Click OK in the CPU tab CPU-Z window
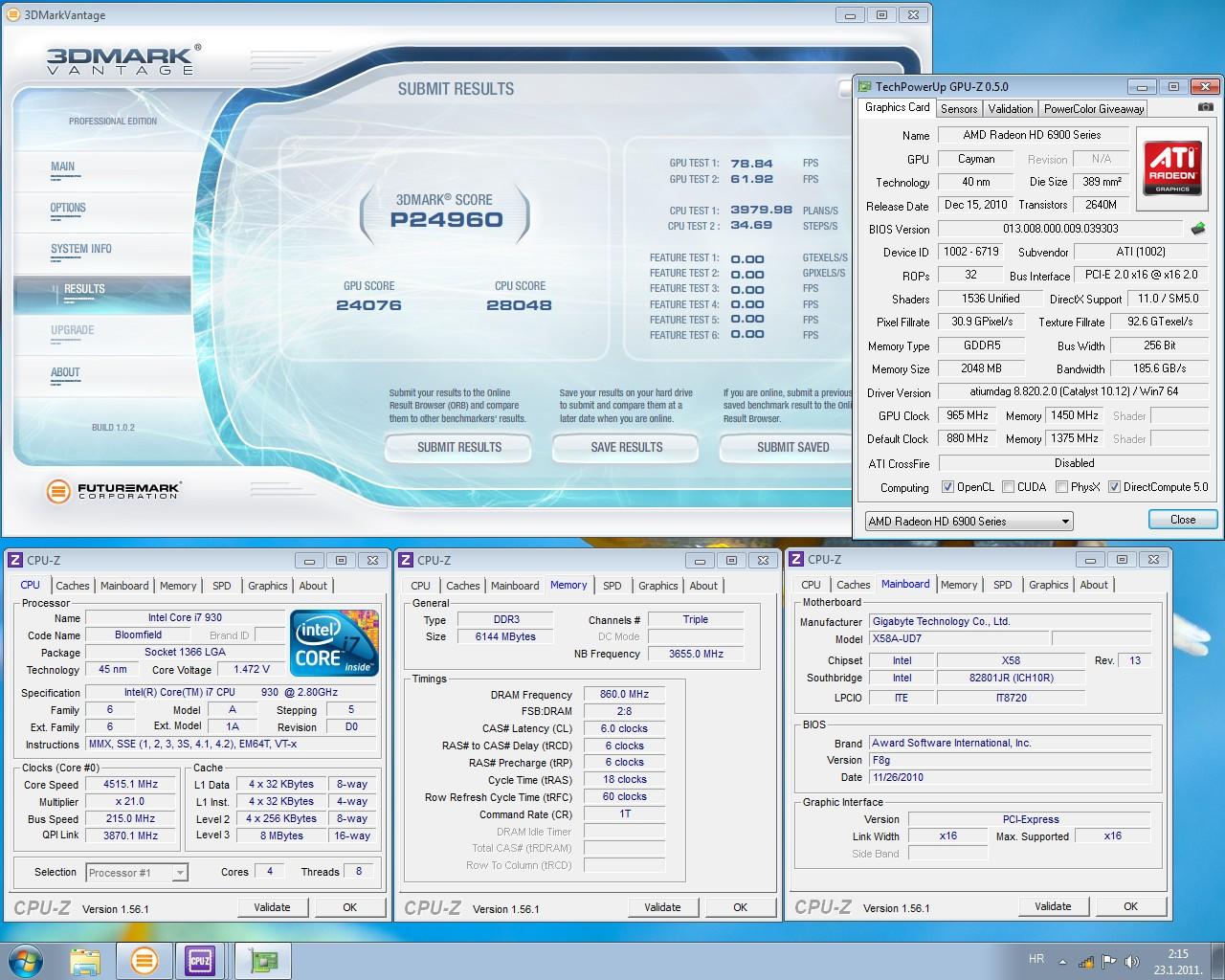 (349, 907)
